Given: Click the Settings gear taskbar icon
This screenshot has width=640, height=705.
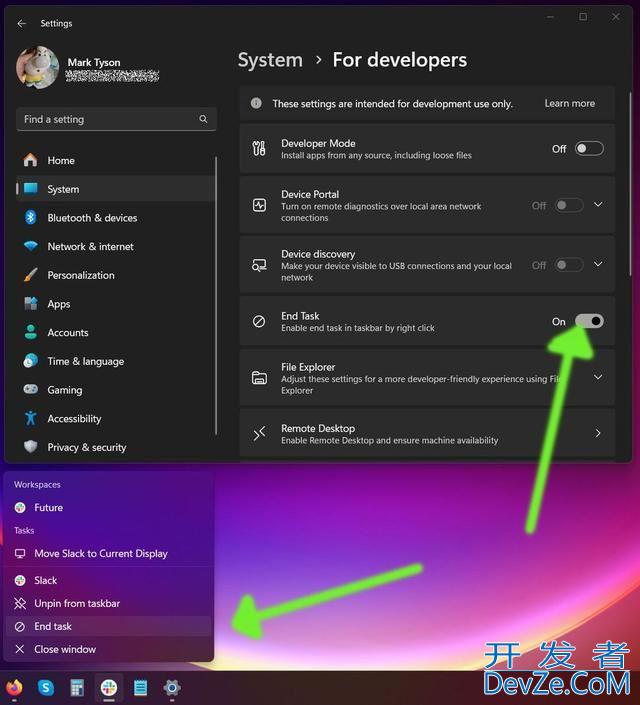Looking at the screenshot, I should point(172,687).
